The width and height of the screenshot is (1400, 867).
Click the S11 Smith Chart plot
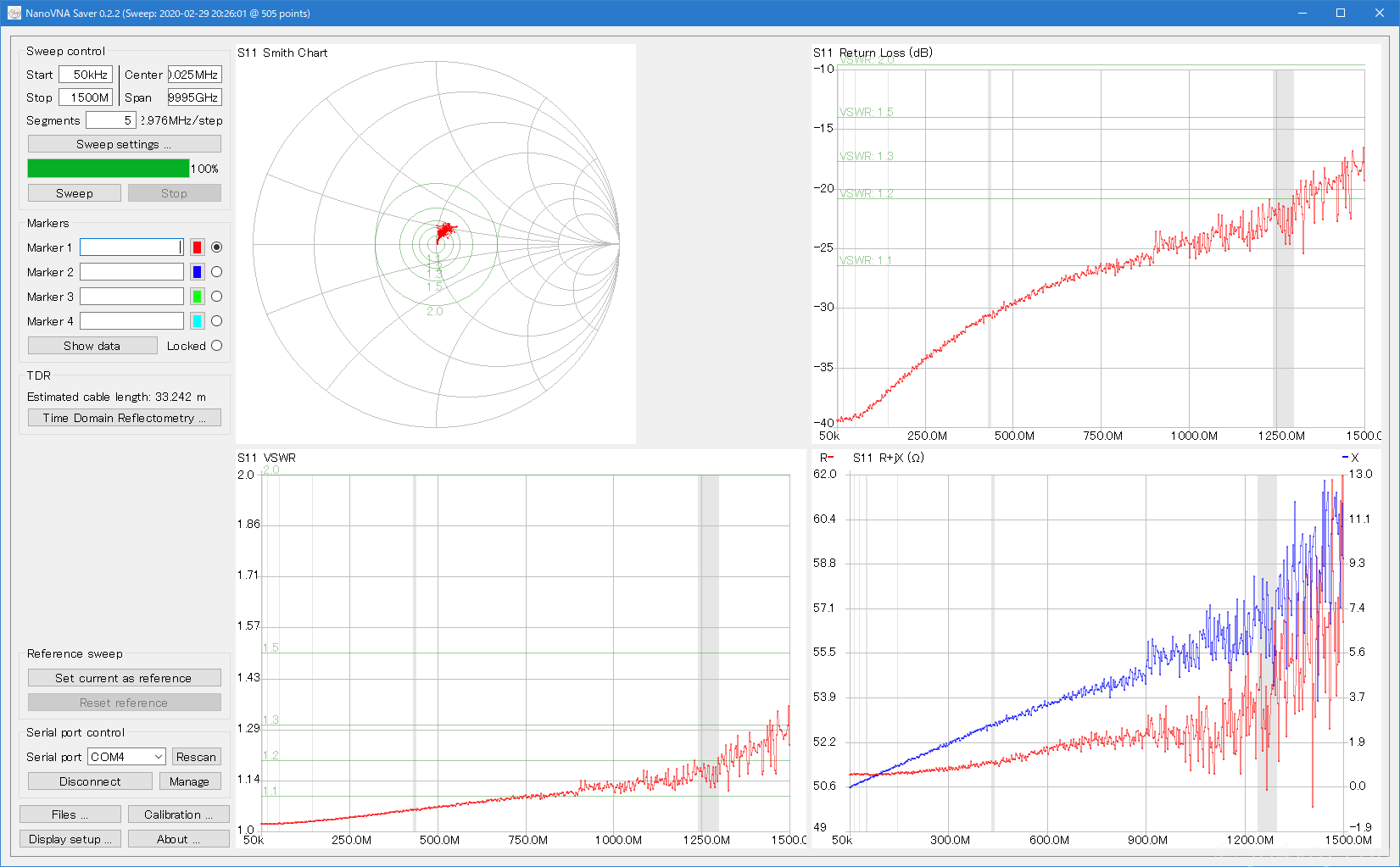tap(436, 244)
